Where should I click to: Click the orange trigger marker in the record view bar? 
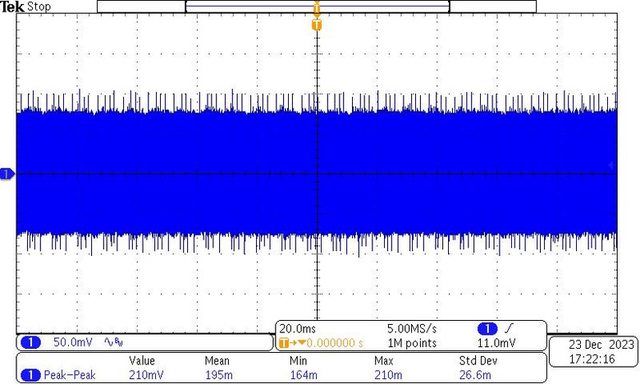[317, 8]
